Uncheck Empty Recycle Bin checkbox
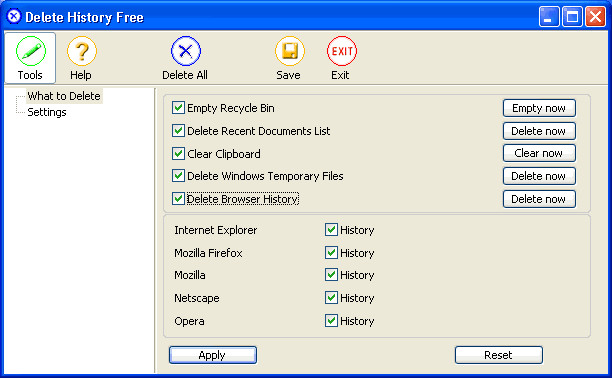The image size is (612, 378). (178, 108)
